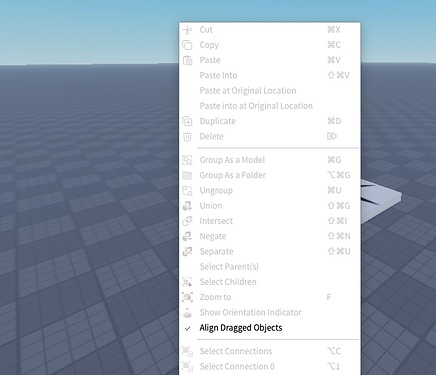
Task: Click the Intersect icon
Action: click(x=187, y=221)
